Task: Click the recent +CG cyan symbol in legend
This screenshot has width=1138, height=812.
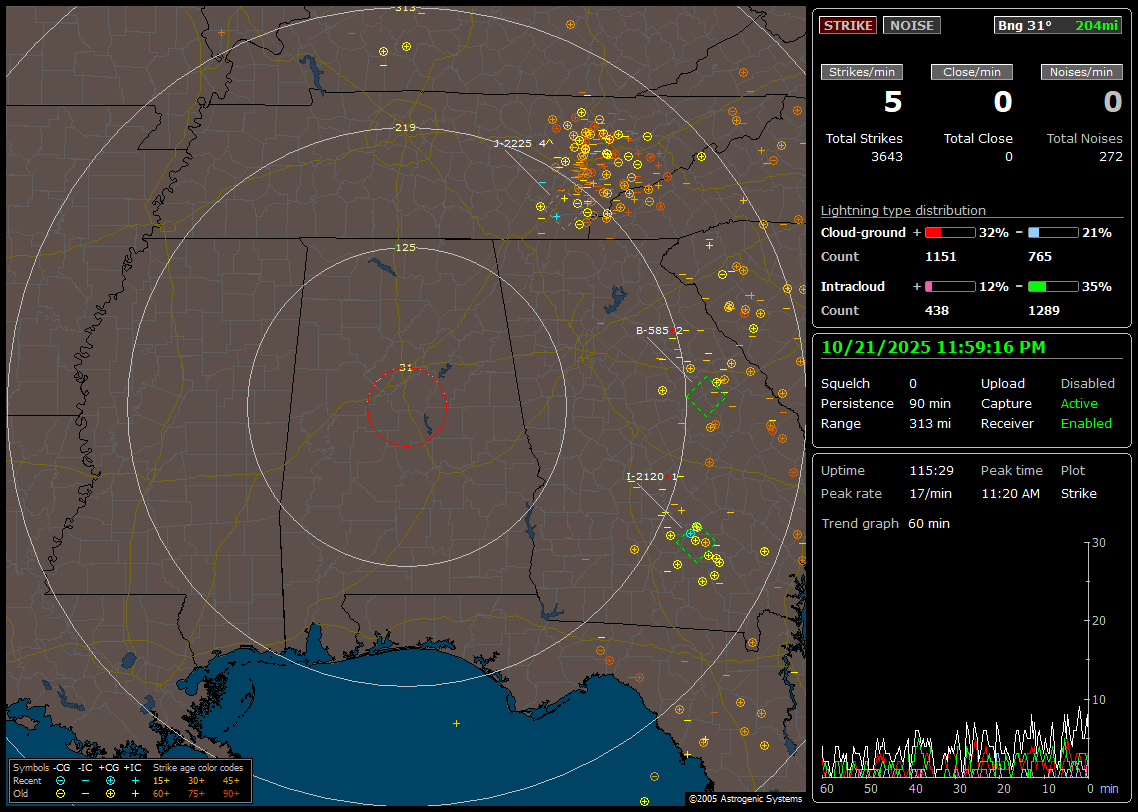Action: 110,780
